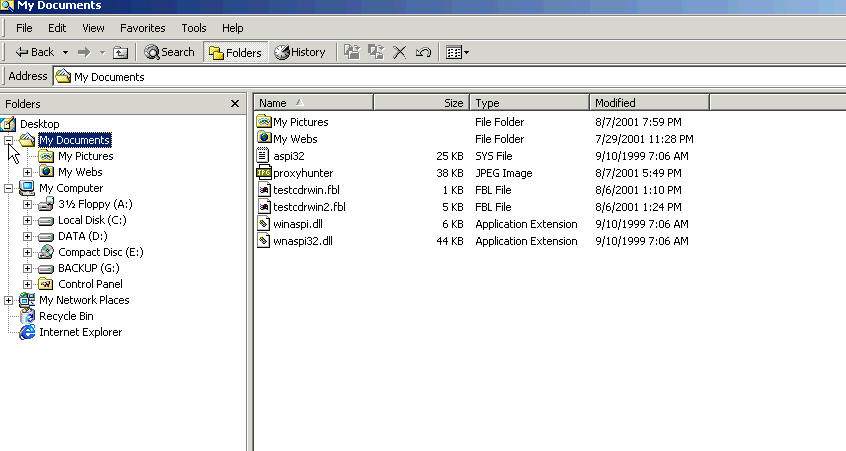Click the 3½ Floppy (A:) drive icon
The height and width of the screenshot is (451, 846).
click(x=46, y=204)
